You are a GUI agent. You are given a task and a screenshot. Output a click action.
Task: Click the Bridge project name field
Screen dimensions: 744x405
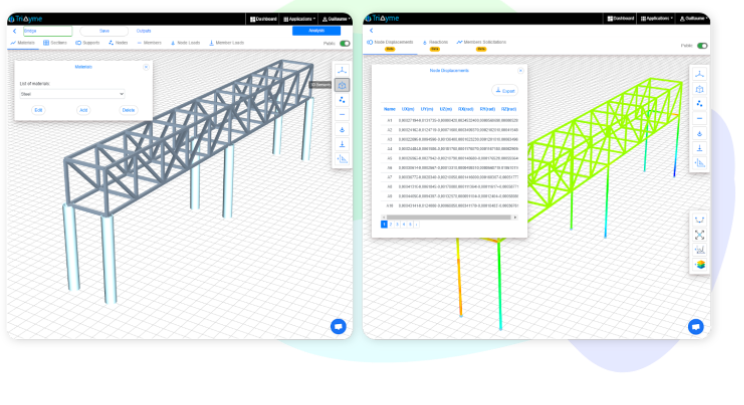(x=47, y=31)
